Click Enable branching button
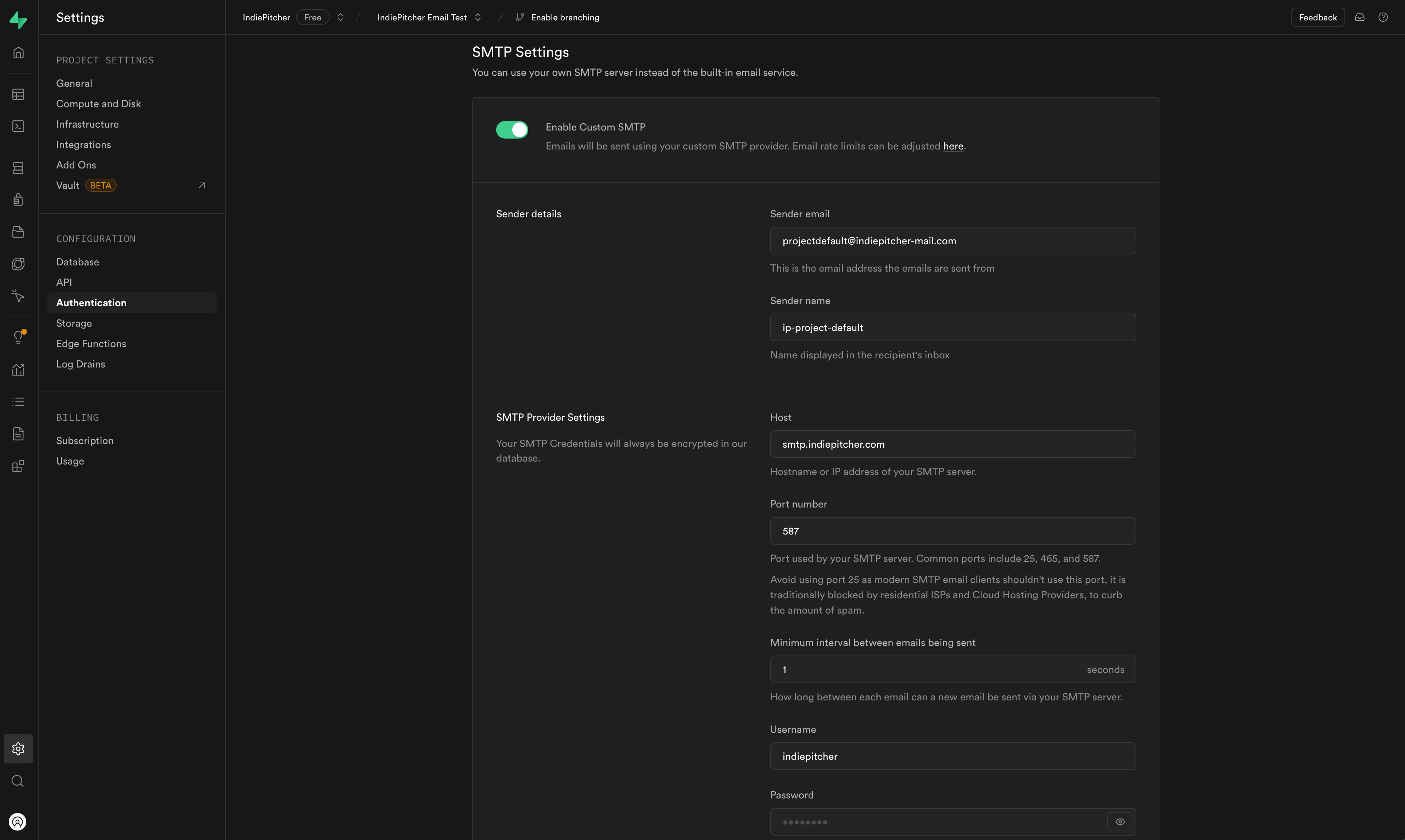1405x840 pixels. pos(565,17)
